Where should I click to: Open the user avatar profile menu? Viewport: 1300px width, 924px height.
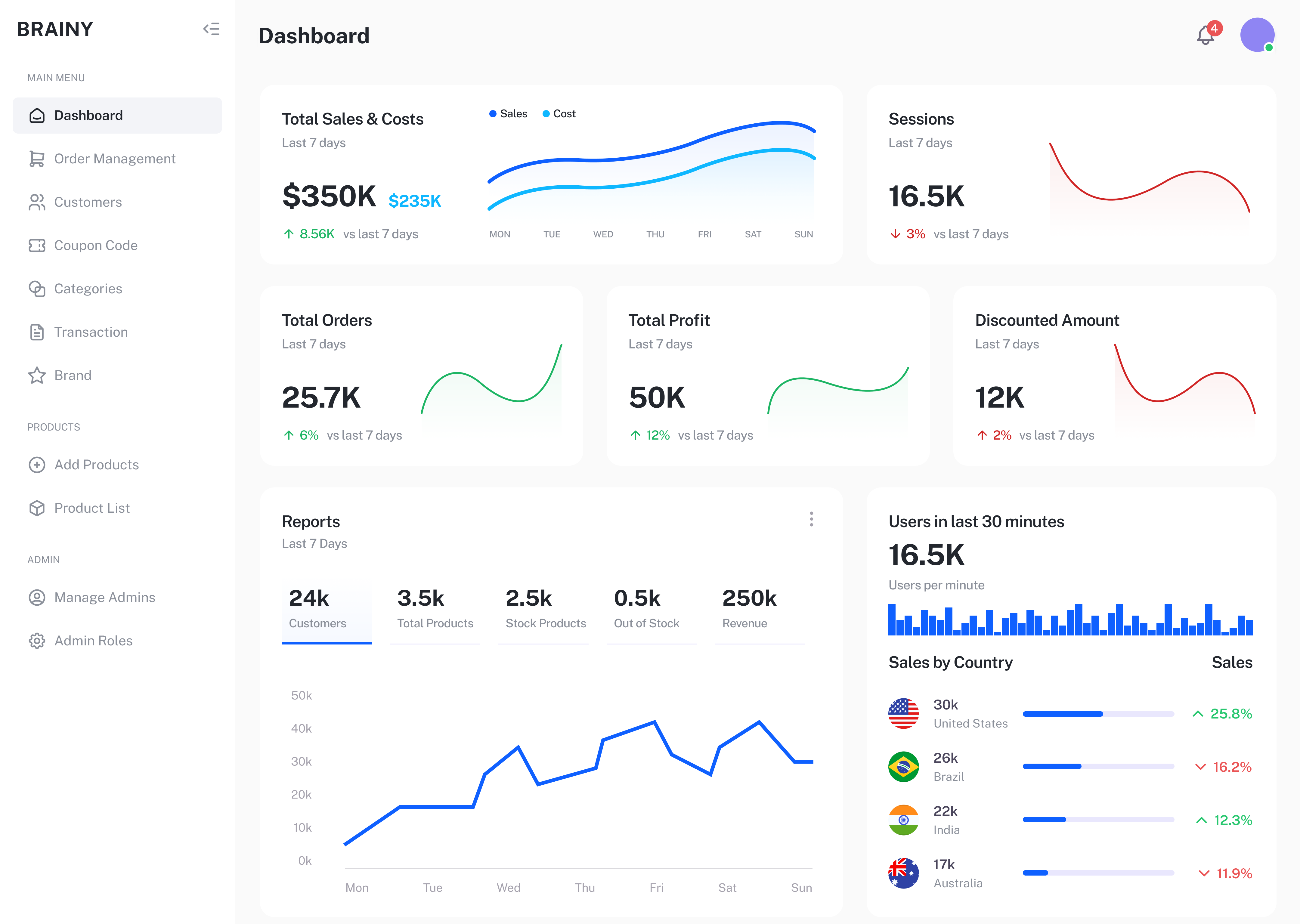(x=1257, y=35)
